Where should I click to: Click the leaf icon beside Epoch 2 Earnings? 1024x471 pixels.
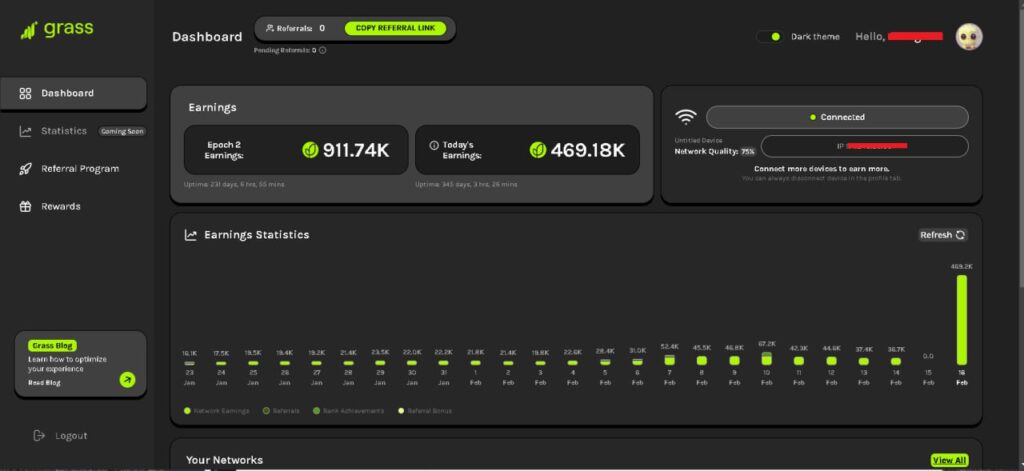click(310, 150)
